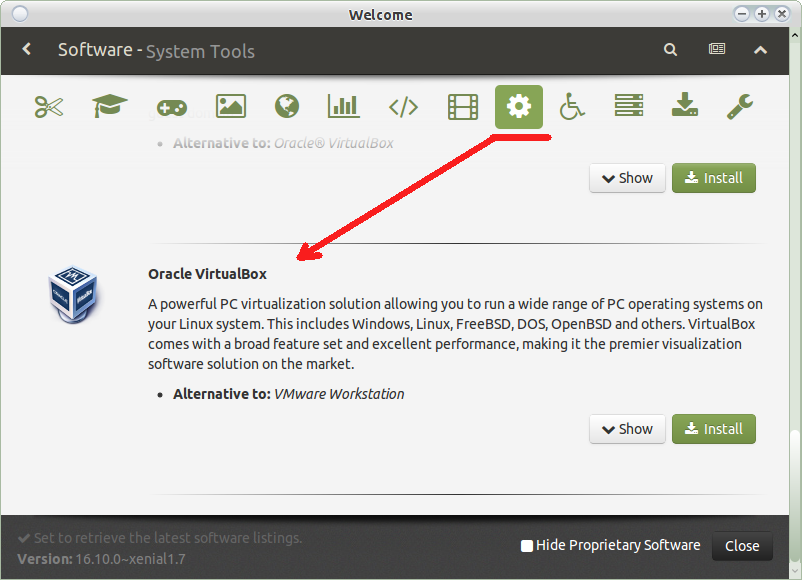Click the Software heading in header
The height and width of the screenshot is (580, 802).
(95, 50)
